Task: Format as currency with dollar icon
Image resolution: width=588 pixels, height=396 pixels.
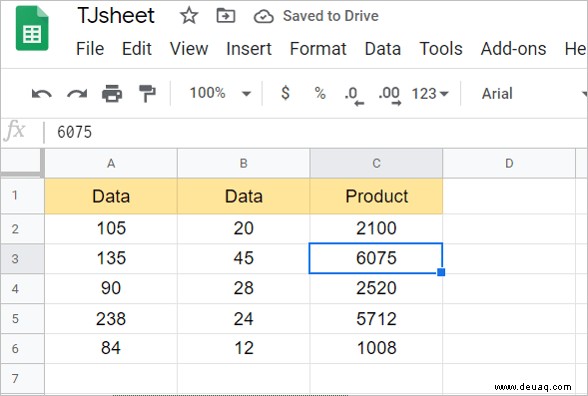Action: click(285, 93)
